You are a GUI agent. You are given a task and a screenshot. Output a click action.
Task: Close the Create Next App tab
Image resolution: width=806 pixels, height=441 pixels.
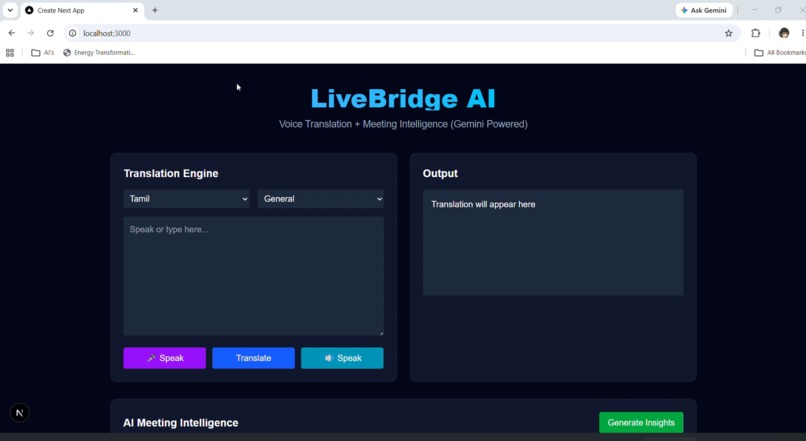coord(135,10)
